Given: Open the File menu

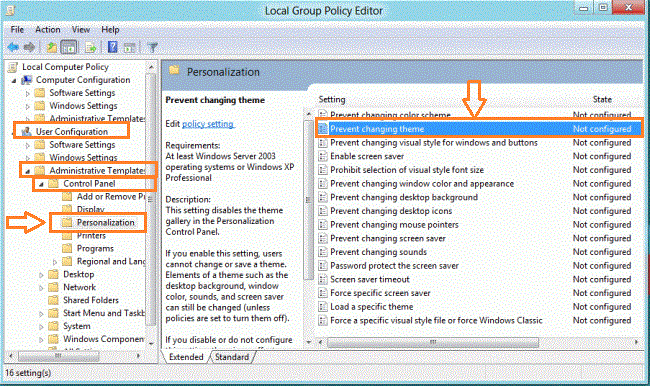Looking at the screenshot, I should coord(17,29).
